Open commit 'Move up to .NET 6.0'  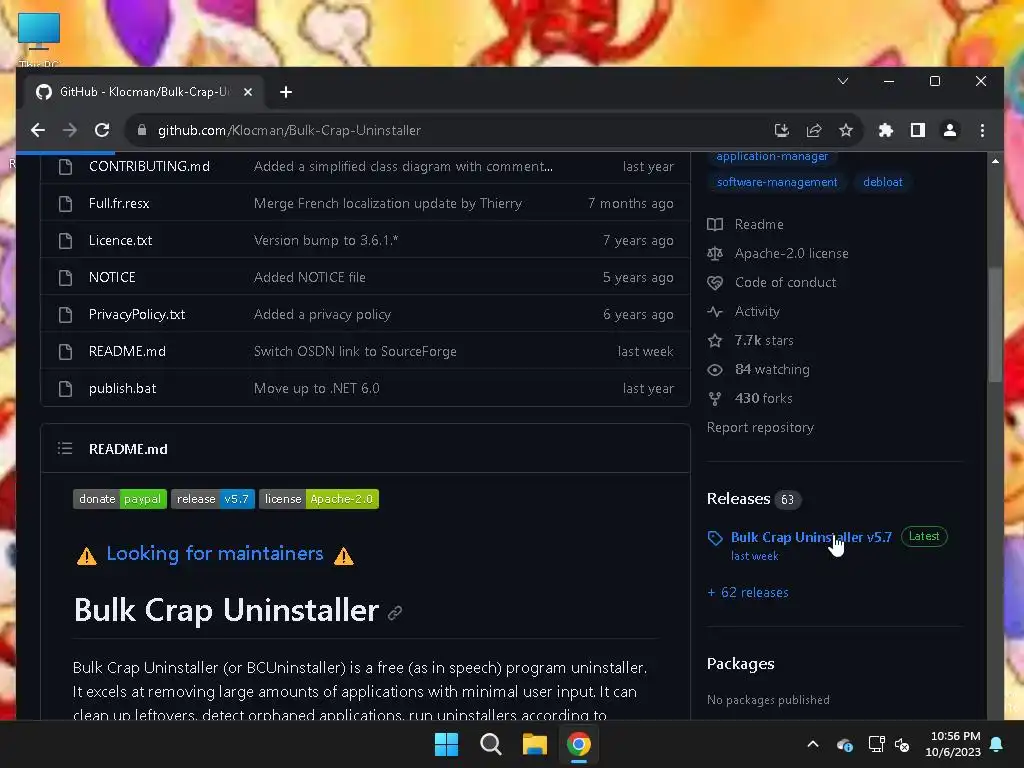click(x=316, y=389)
